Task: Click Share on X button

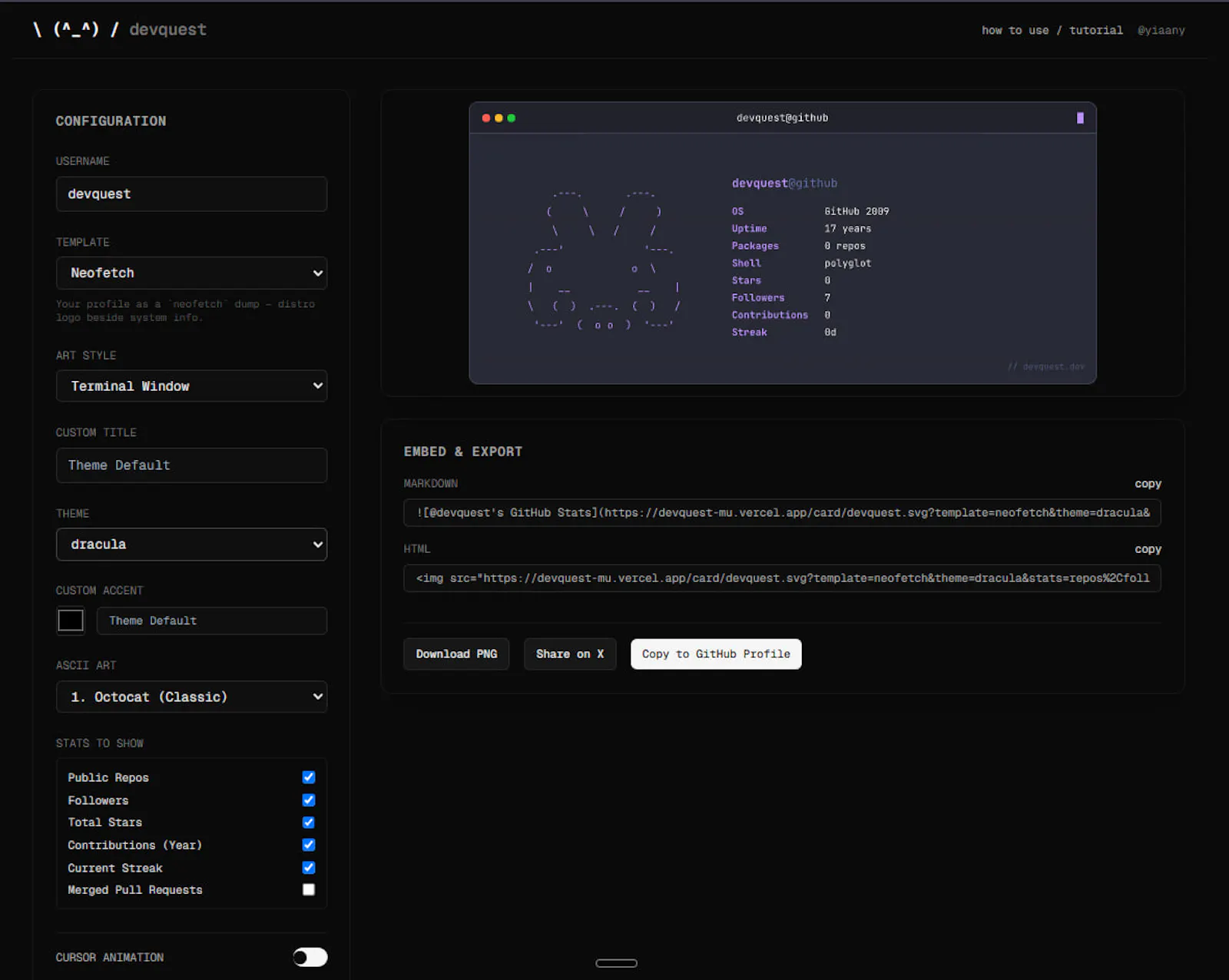Action: (570, 654)
